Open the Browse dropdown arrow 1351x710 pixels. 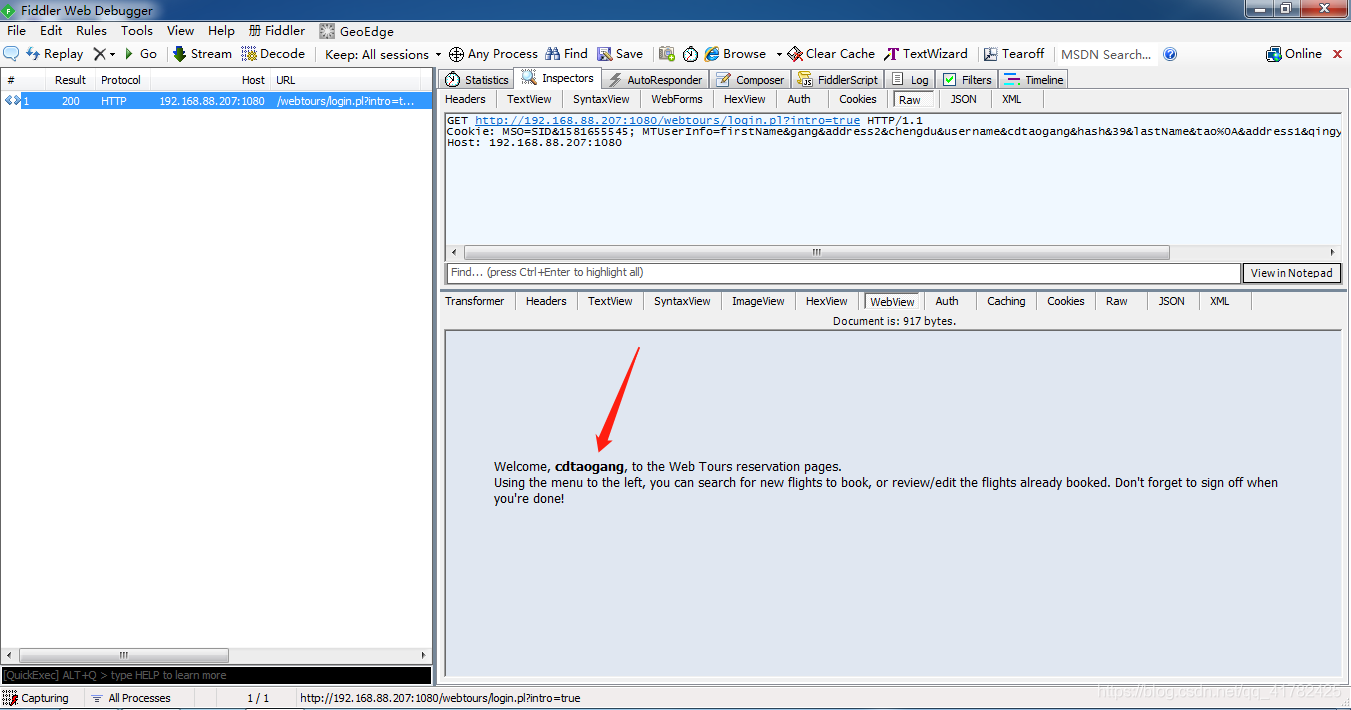pyautogui.click(x=779, y=54)
